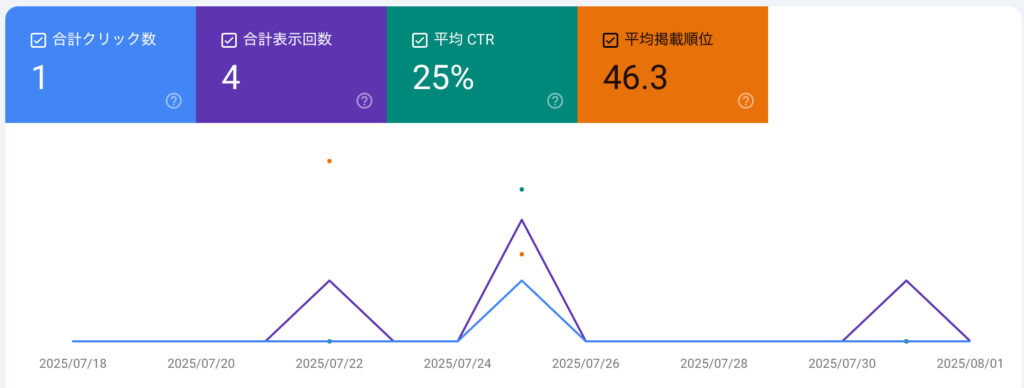Uncheck the 合計表示回数 checkbox

pyautogui.click(x=229, y=40)
